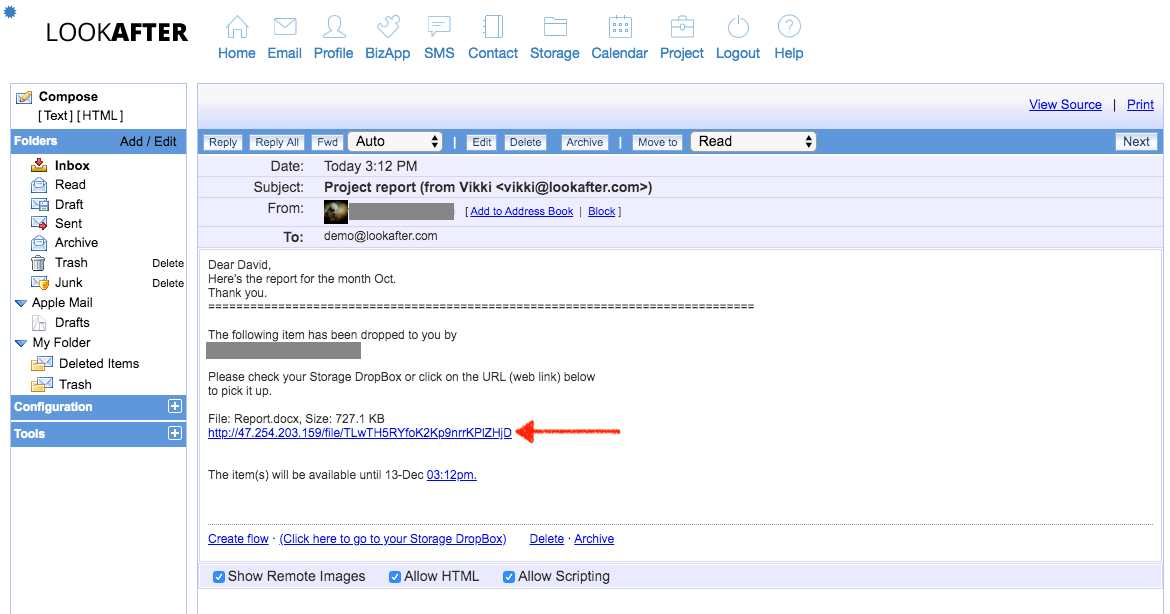Click the Reply All button

[x=277, y=142]
